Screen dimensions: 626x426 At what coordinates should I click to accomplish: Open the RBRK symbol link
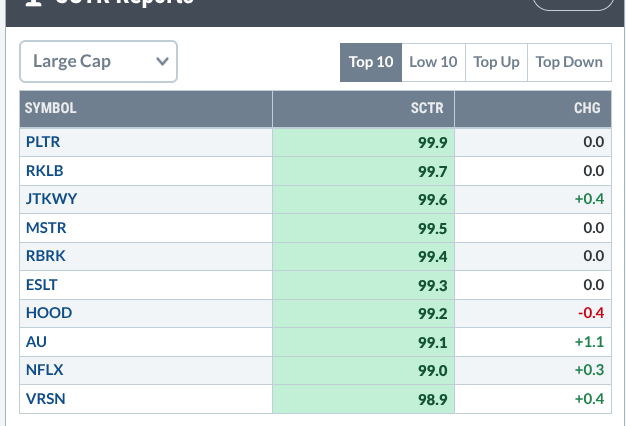(x=46, y=256)
